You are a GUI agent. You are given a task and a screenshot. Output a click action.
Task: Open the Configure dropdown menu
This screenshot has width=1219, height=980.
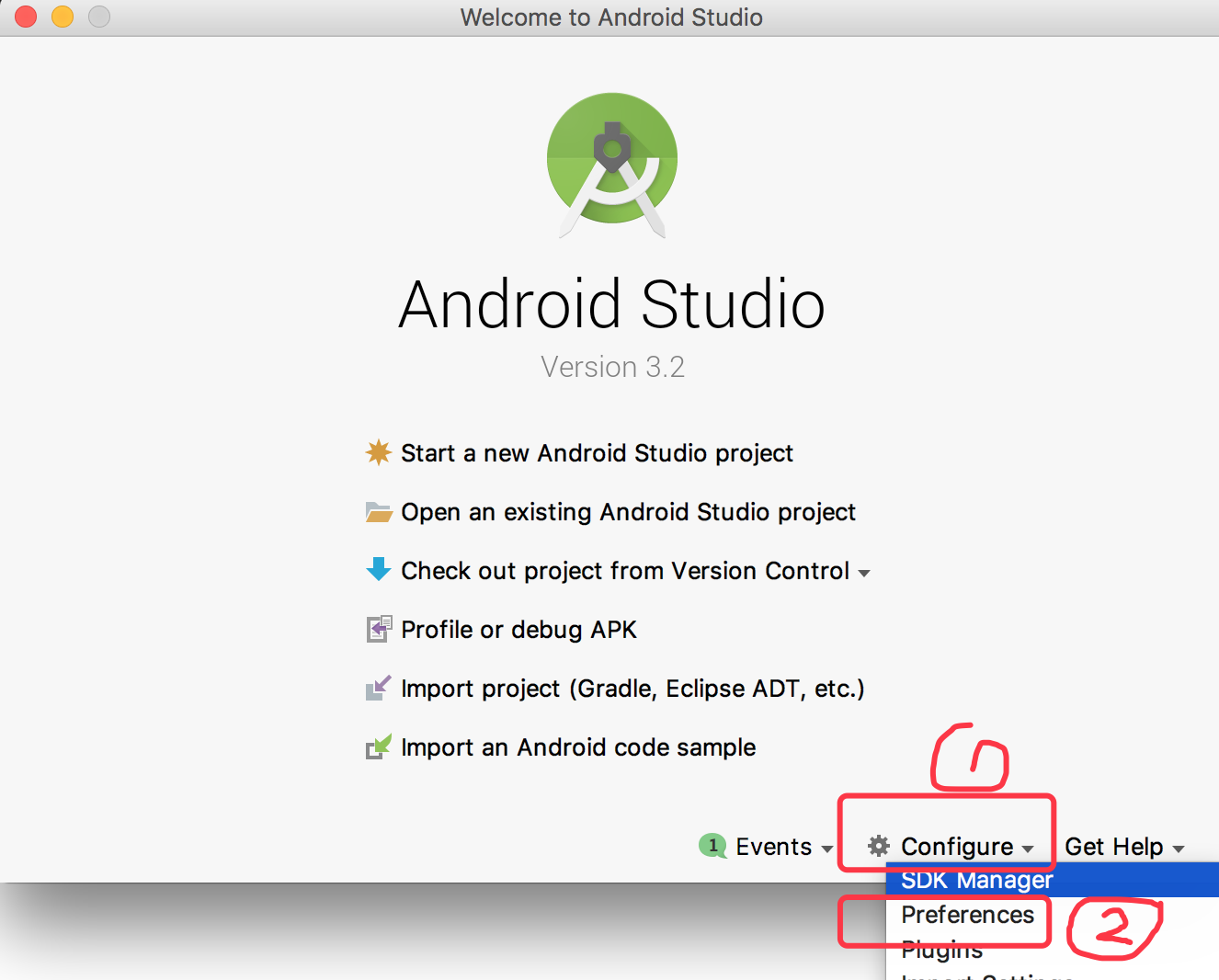coord(959,847)
